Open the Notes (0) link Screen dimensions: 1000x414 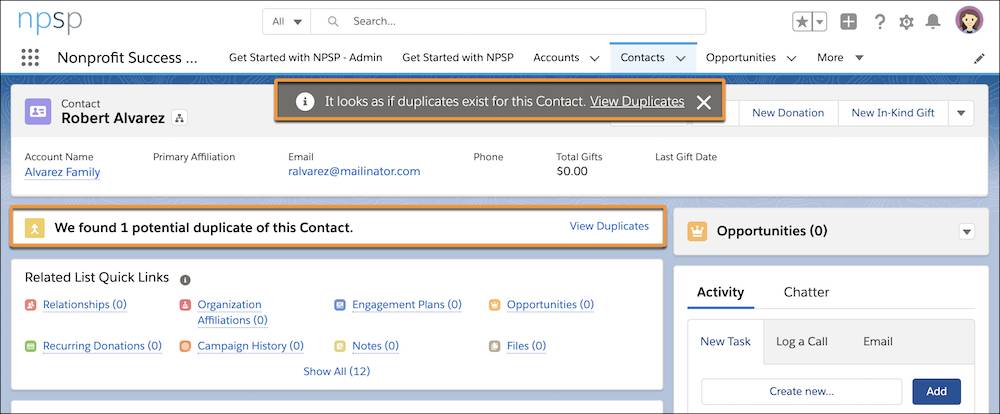click(x=376, y=346)
